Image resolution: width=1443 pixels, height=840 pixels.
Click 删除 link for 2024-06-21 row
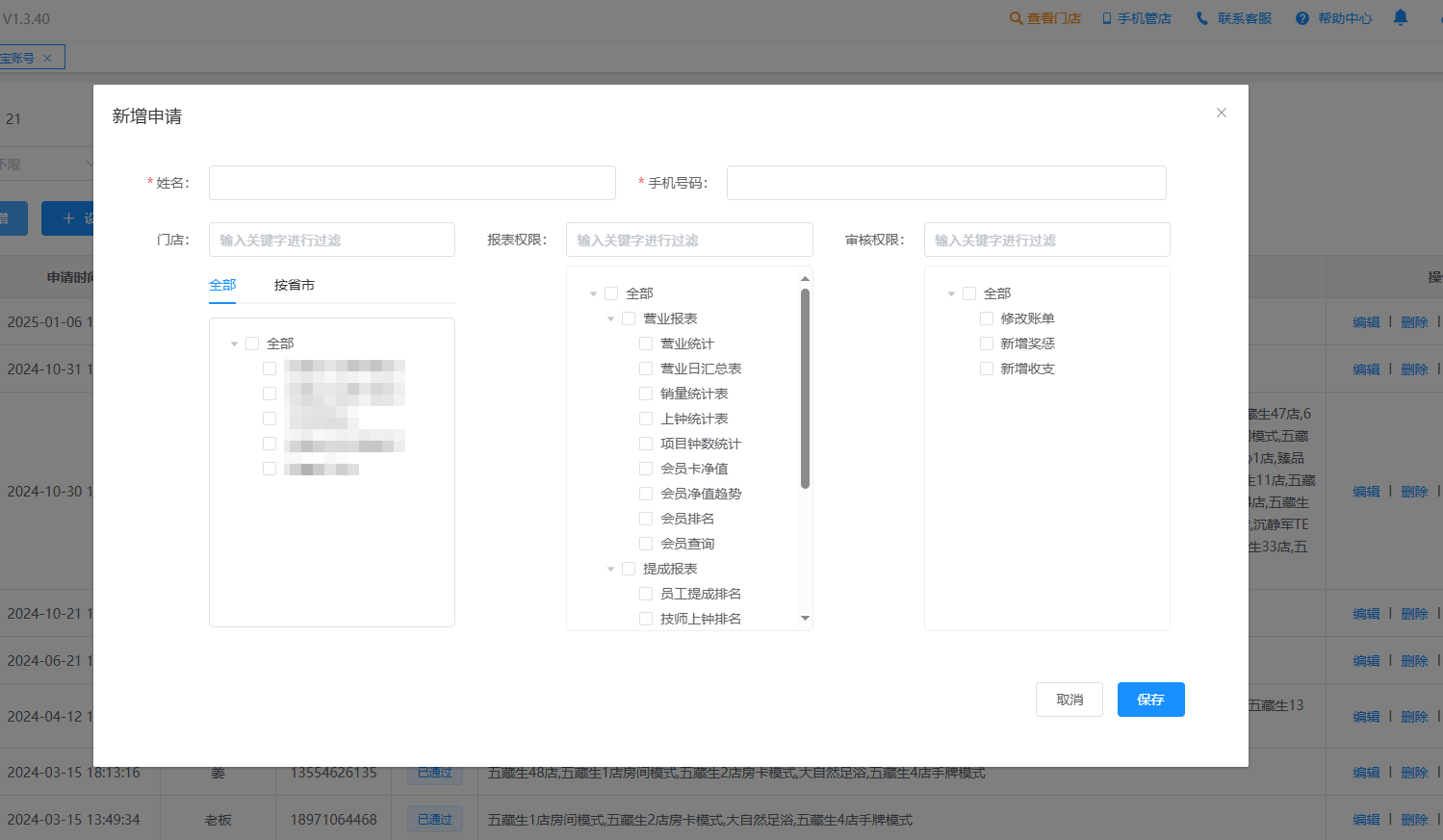1414,661
